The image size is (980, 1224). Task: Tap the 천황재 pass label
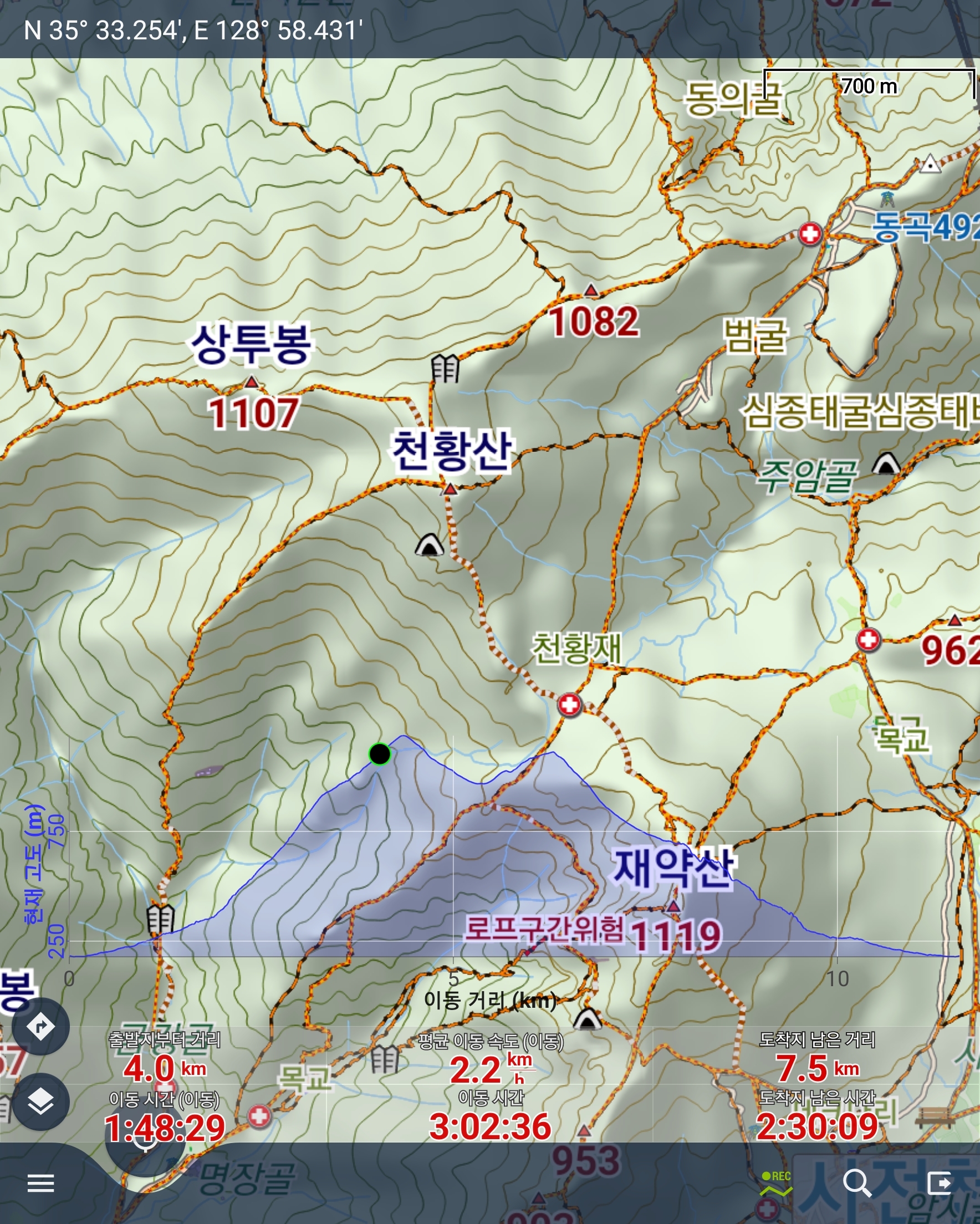[576, 648]
